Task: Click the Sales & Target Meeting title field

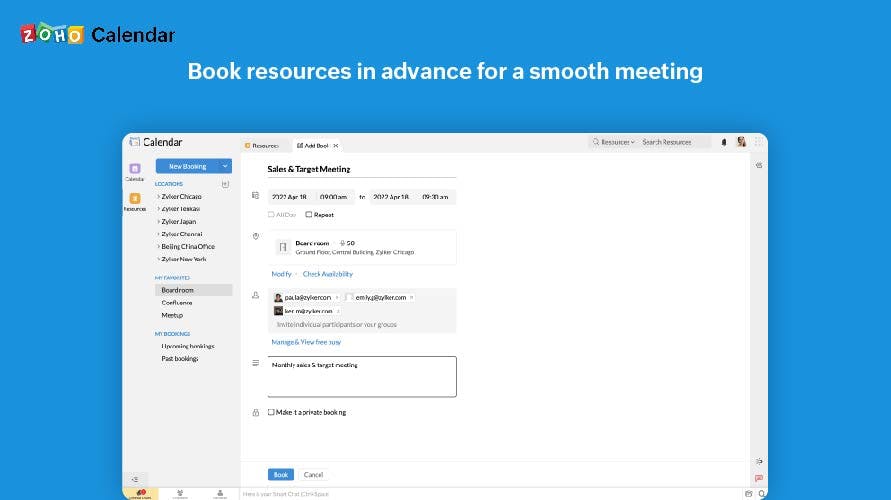Action: point(361,169)
